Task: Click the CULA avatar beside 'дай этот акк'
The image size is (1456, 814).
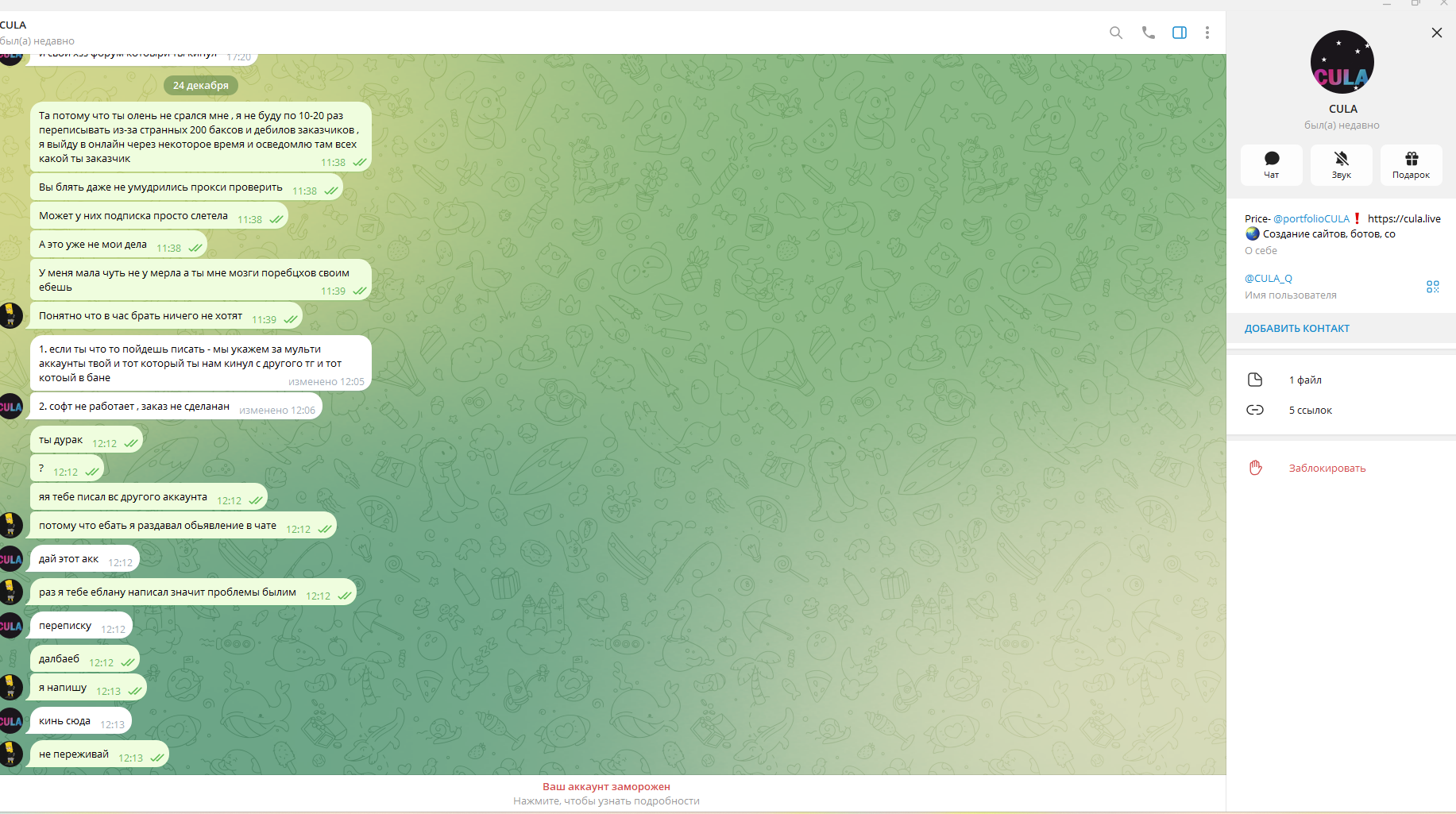Action: click(10, 558)
